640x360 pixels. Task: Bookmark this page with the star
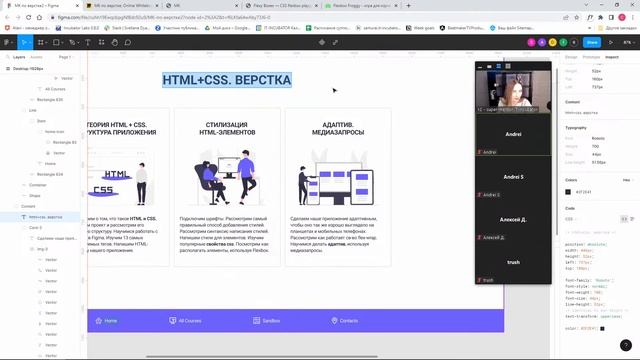pyautogui.click(x=577, y=18)
